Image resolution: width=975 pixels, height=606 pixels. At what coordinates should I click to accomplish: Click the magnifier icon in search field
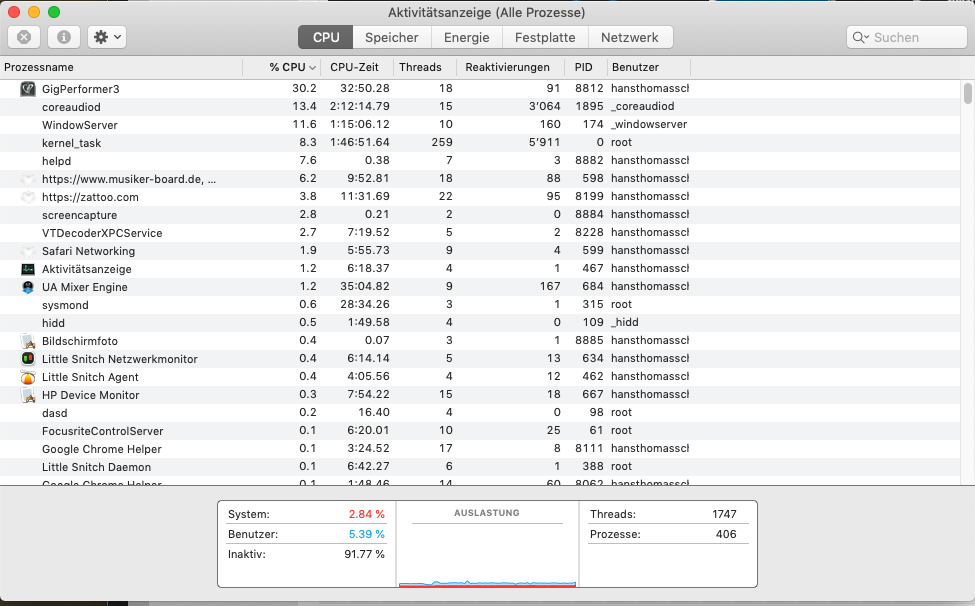861,37
